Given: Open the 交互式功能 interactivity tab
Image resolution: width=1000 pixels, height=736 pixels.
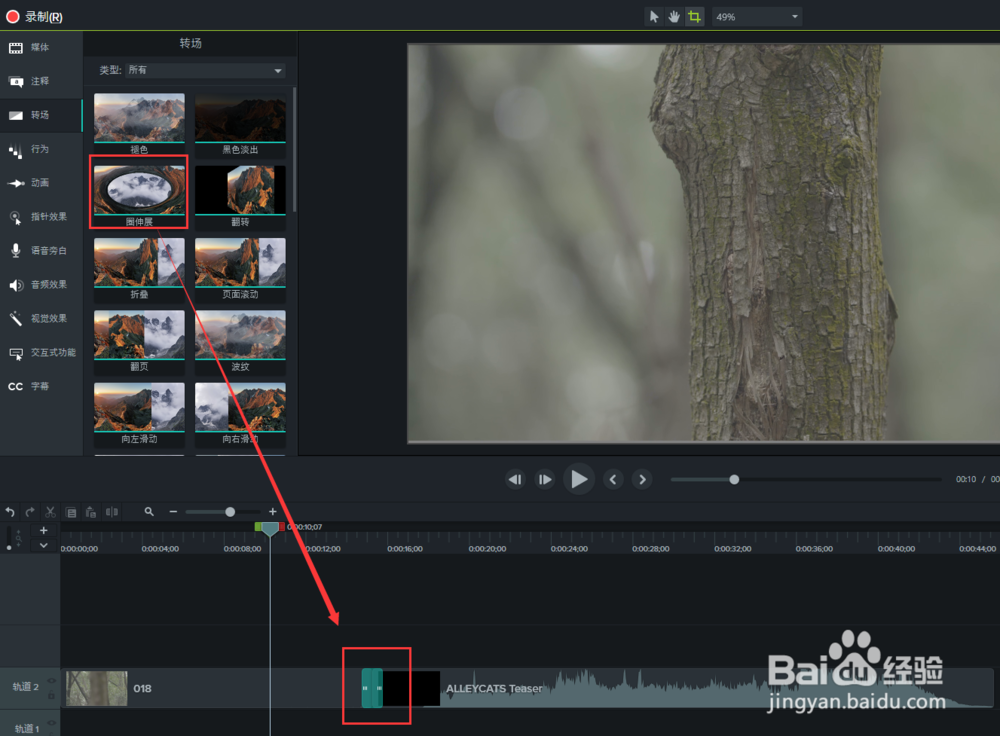Looking at the screenshot, I should [41, 352].
